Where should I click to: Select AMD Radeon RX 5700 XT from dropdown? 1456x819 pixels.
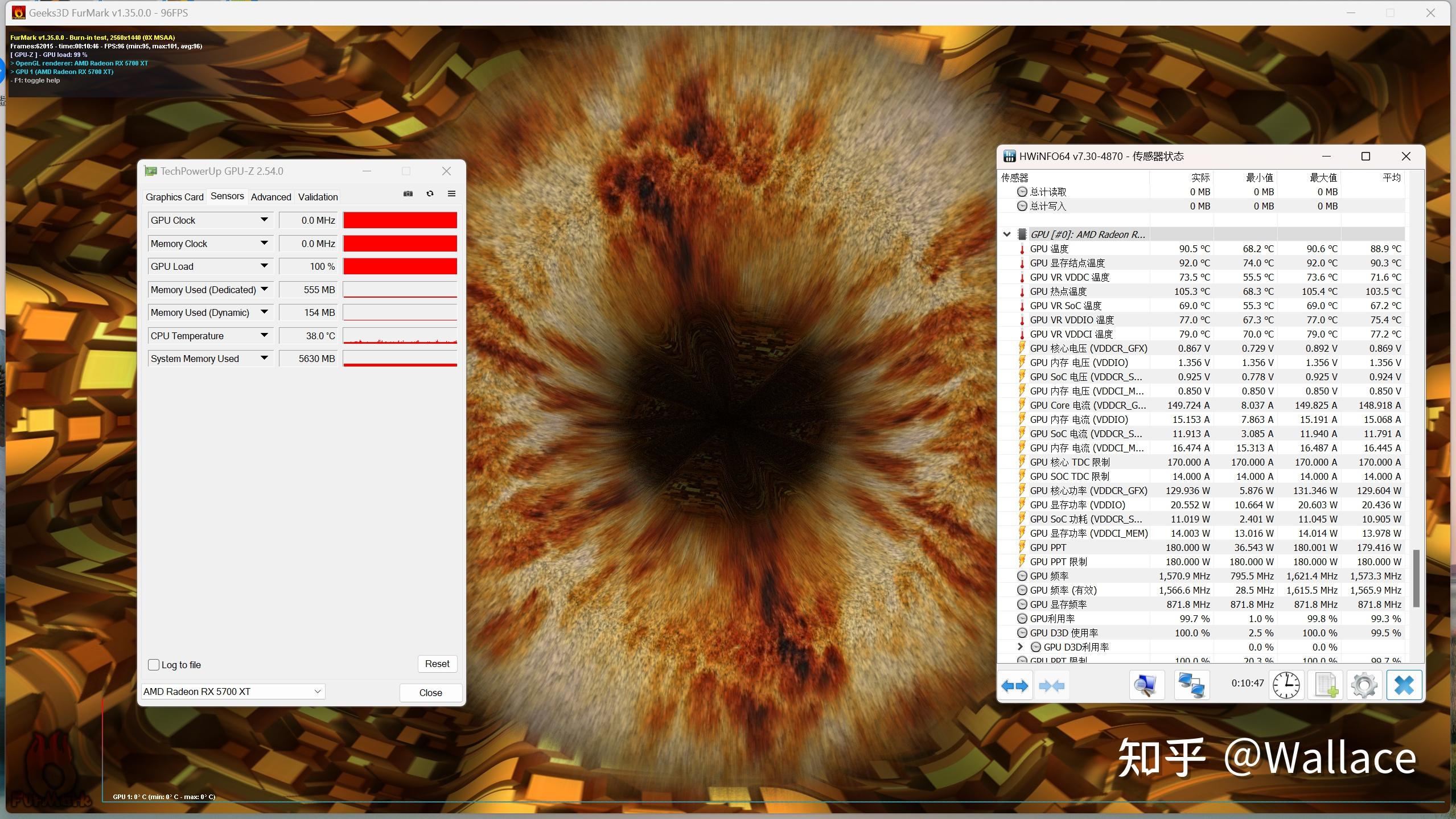[232, 691]
